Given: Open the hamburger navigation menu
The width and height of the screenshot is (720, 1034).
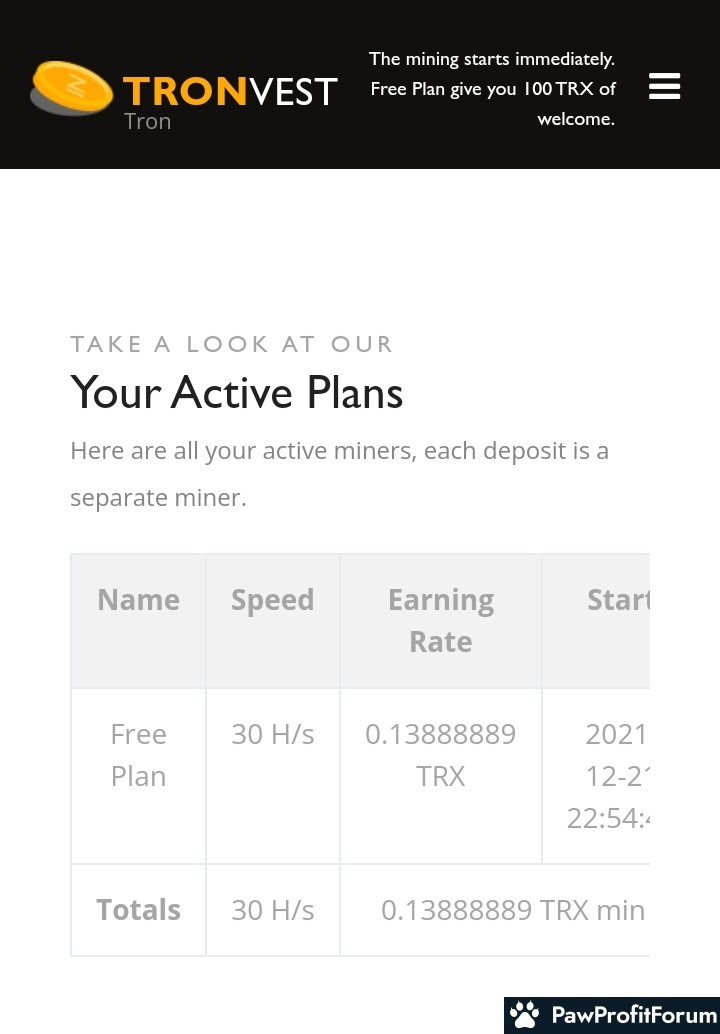Looking at the screenshot, I should click(664, 87).
